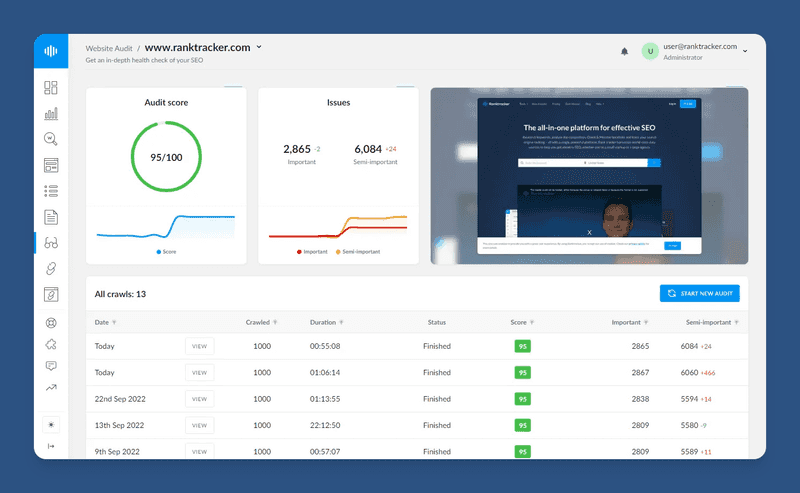Screen dimensions: 800x493
Task: Open the www.ranktracker.com domain dropdown
Action: click(x=259, y=47)
